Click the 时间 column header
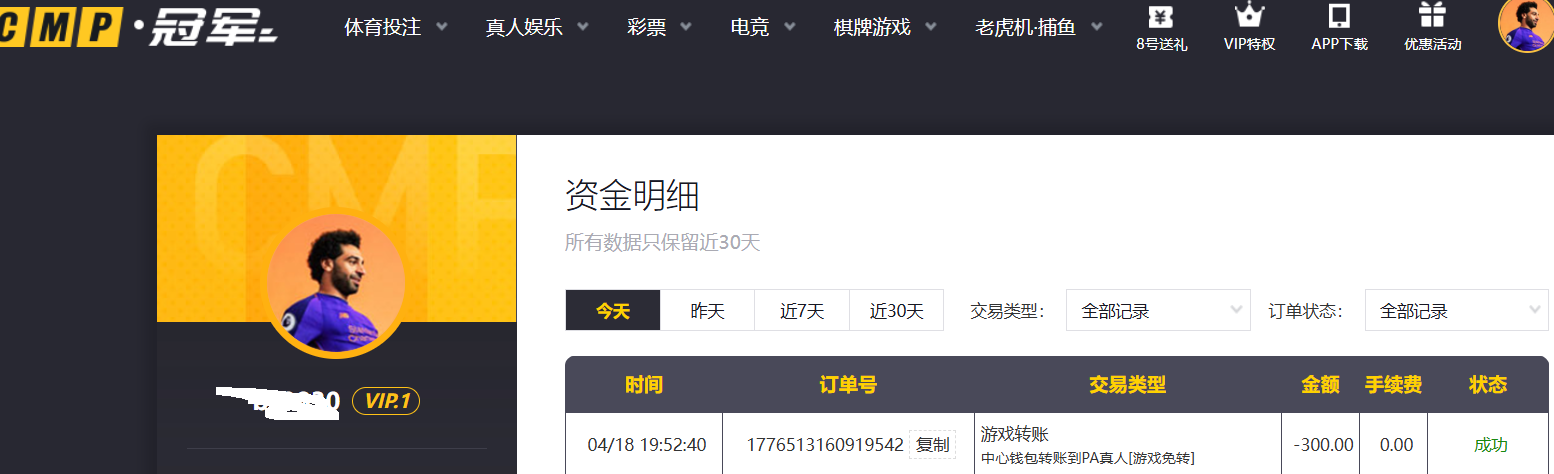1554x474 pixels. pos(644,385)
